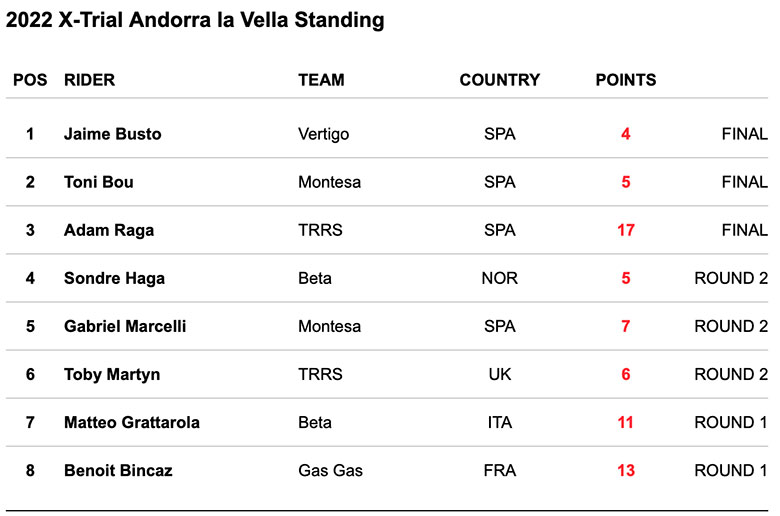
Task: Click the TEAM column header
Action: click(x=321, y=80)
